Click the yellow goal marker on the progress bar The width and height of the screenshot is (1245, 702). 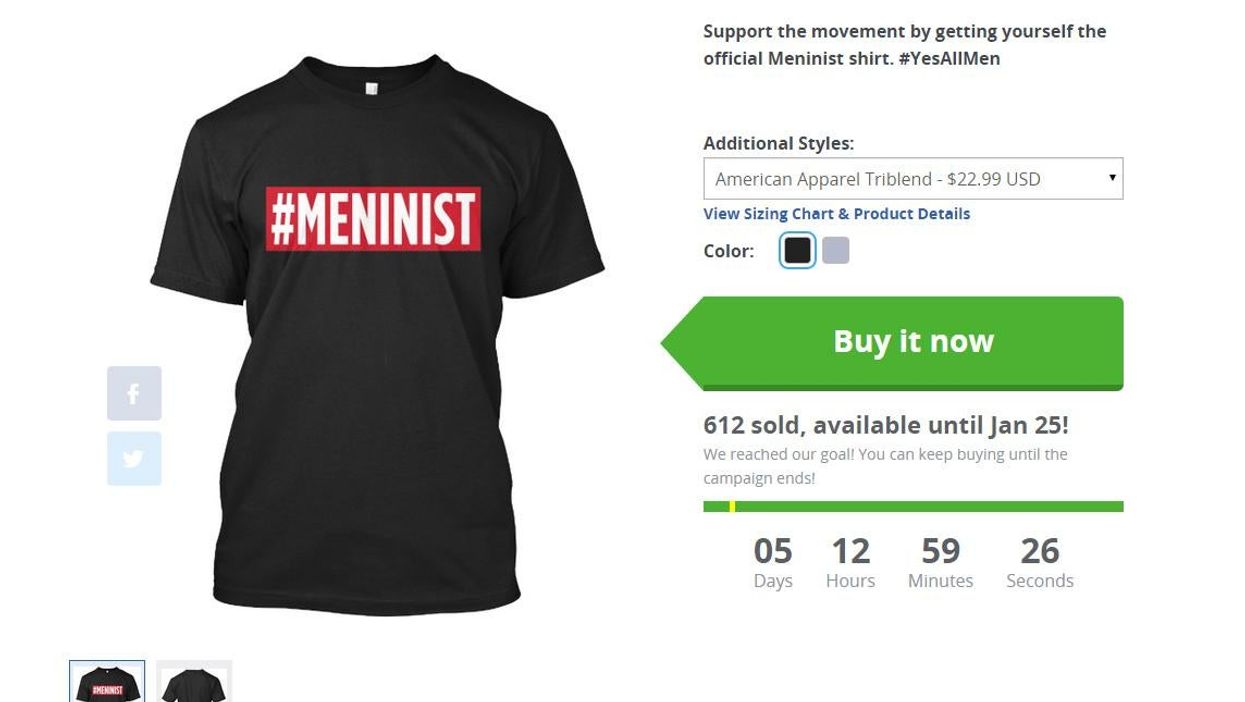[x=734, y=504]
